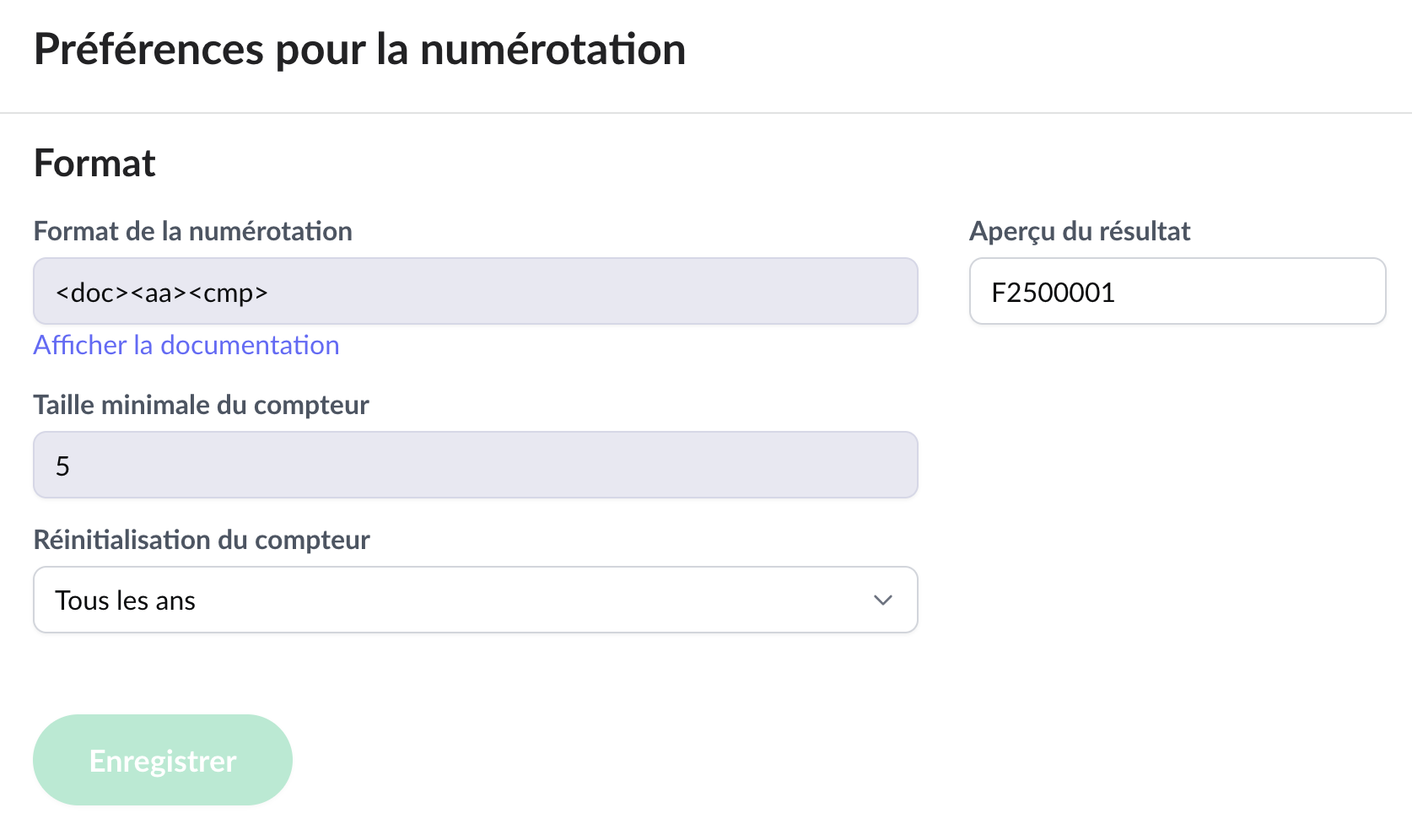
Task: Click the 'Tous les ans' selected text
Action: click(125, 600)
